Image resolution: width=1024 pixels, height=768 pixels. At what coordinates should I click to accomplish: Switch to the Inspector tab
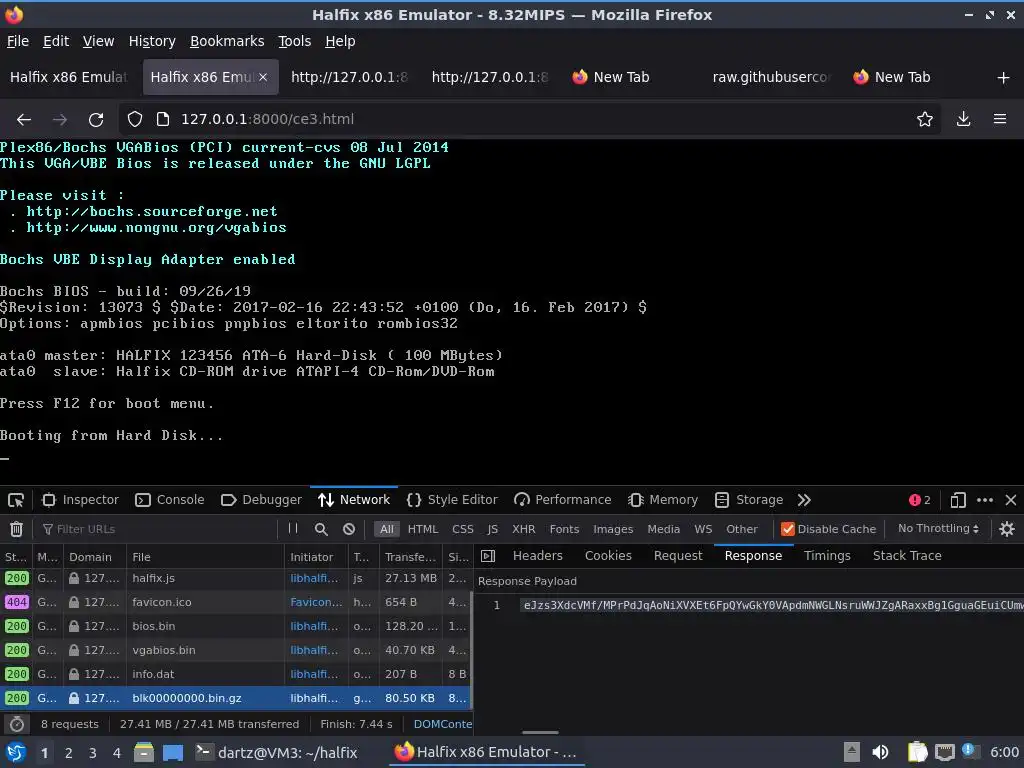point(80,500)
